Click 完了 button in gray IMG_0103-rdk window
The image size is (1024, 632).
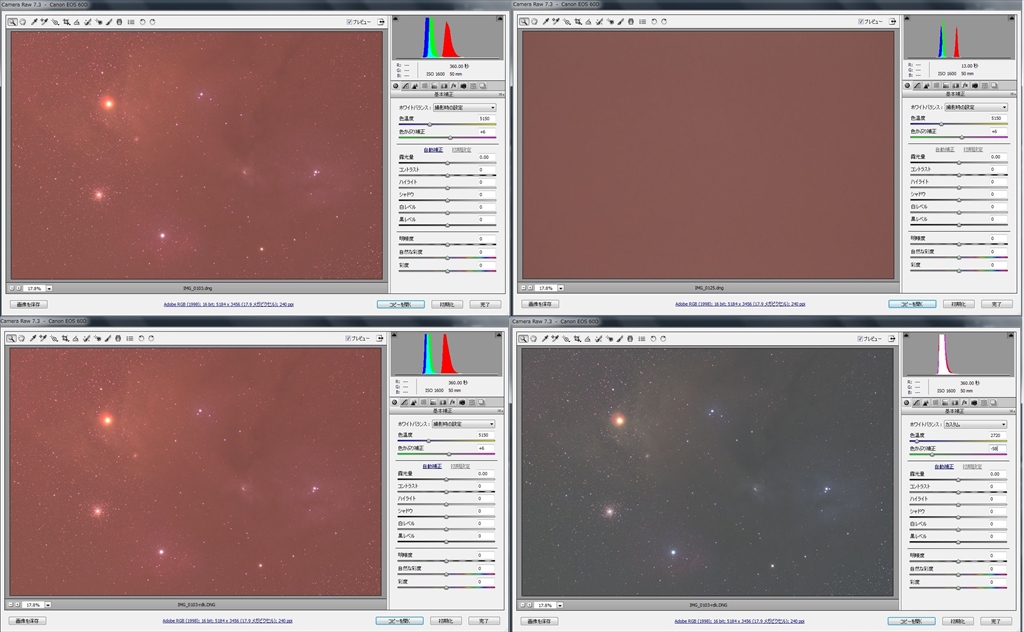[x=995, y=621]
